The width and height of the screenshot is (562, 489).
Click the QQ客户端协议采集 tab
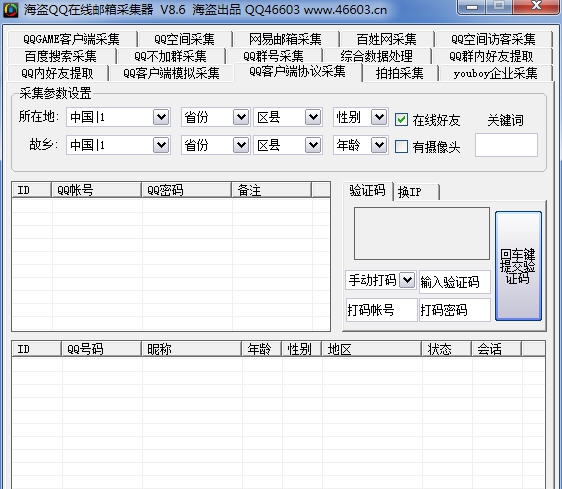click(x=297, y=72)
